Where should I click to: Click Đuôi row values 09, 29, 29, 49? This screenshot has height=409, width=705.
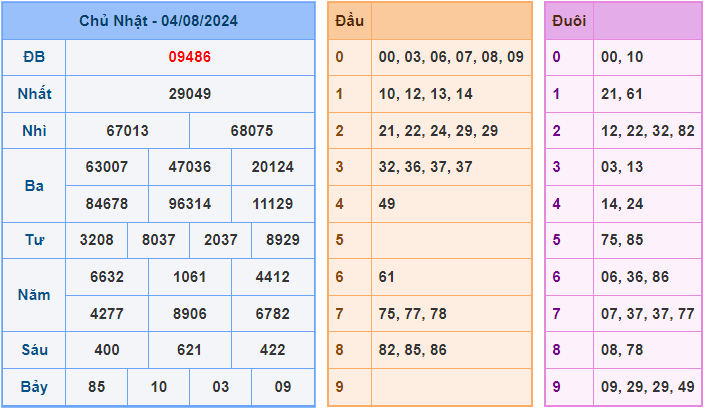pos(647,387)
